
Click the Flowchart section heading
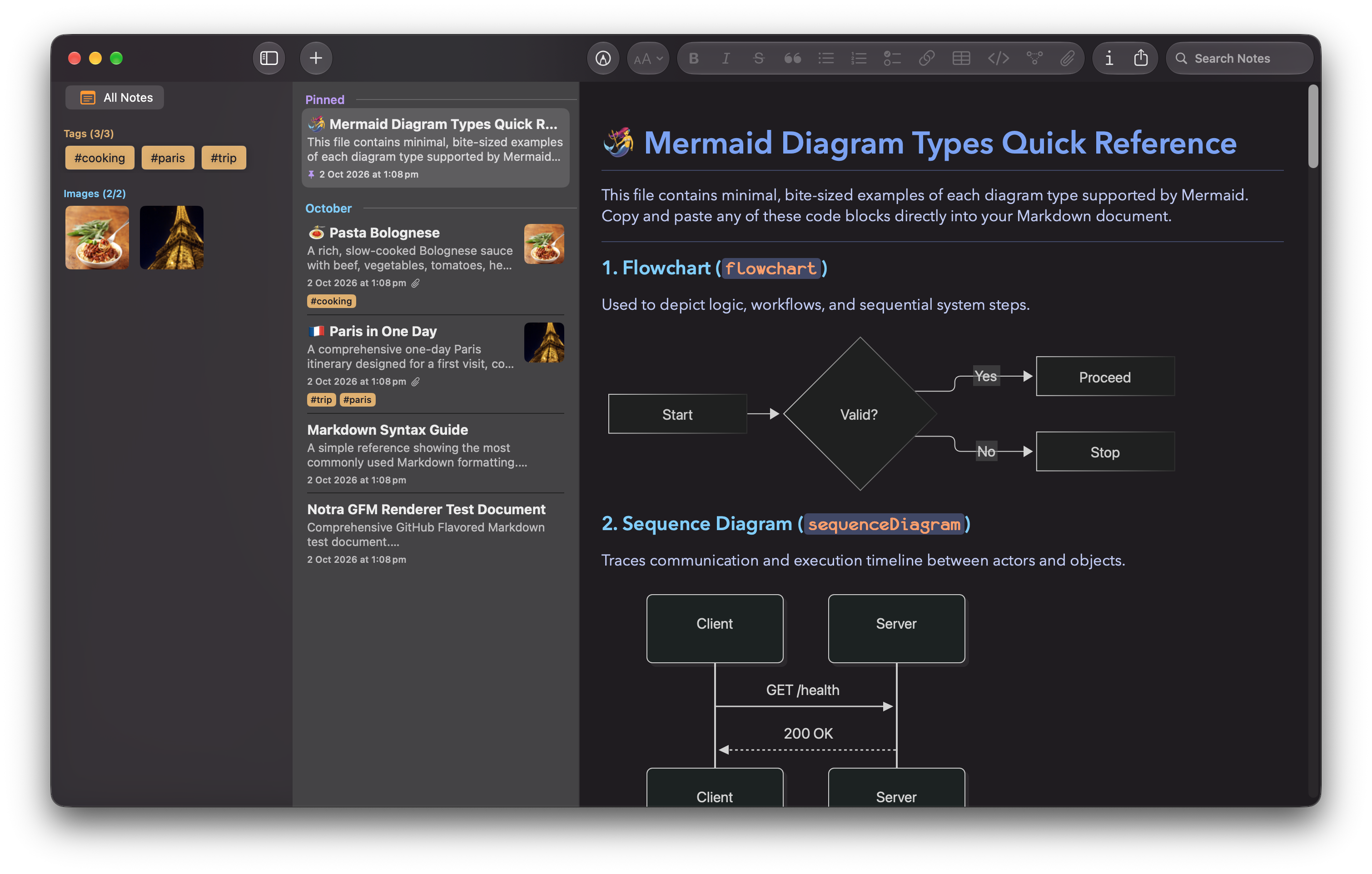click(715, 268)
